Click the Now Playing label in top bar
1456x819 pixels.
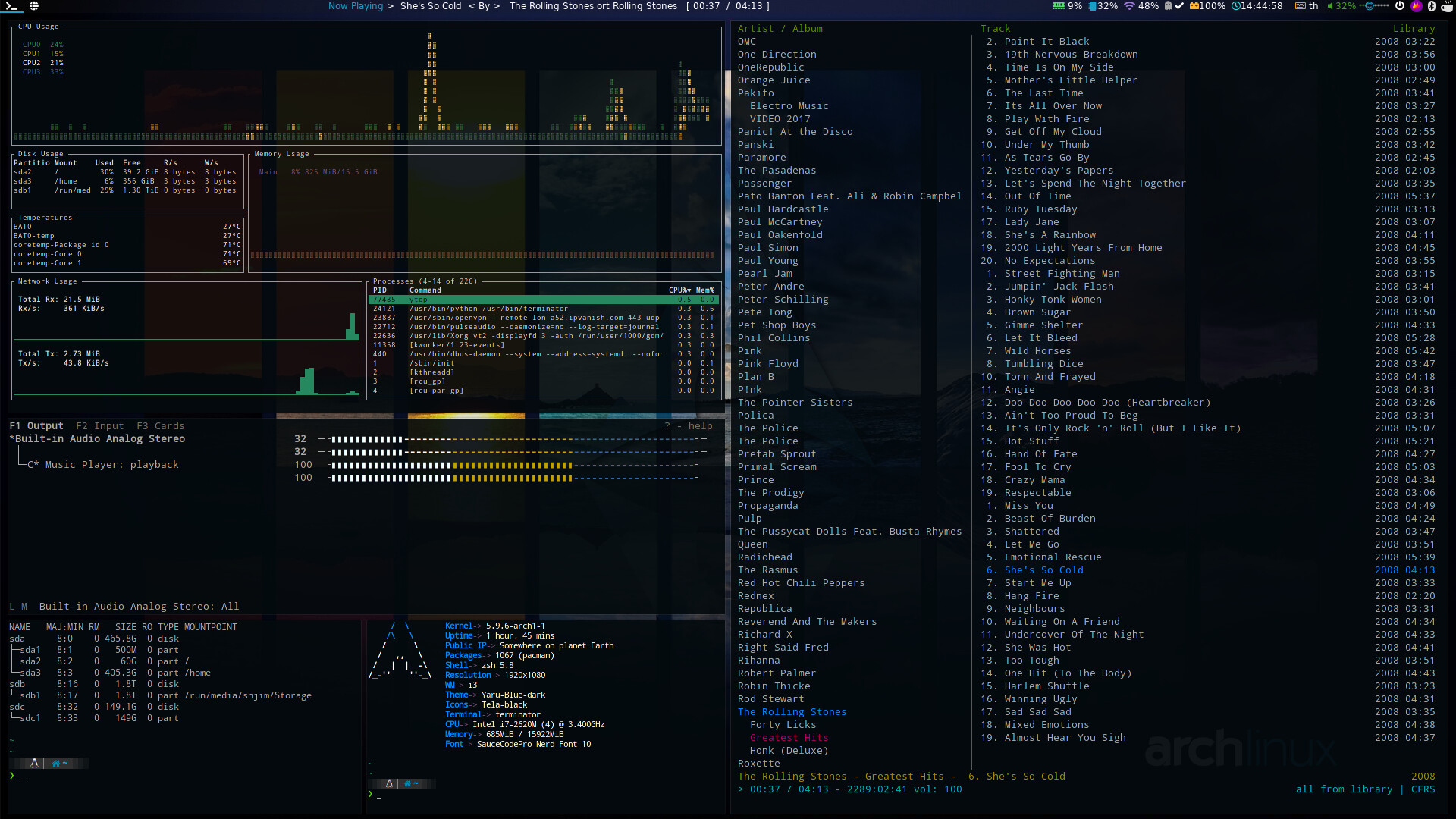[x=356, y=6]
